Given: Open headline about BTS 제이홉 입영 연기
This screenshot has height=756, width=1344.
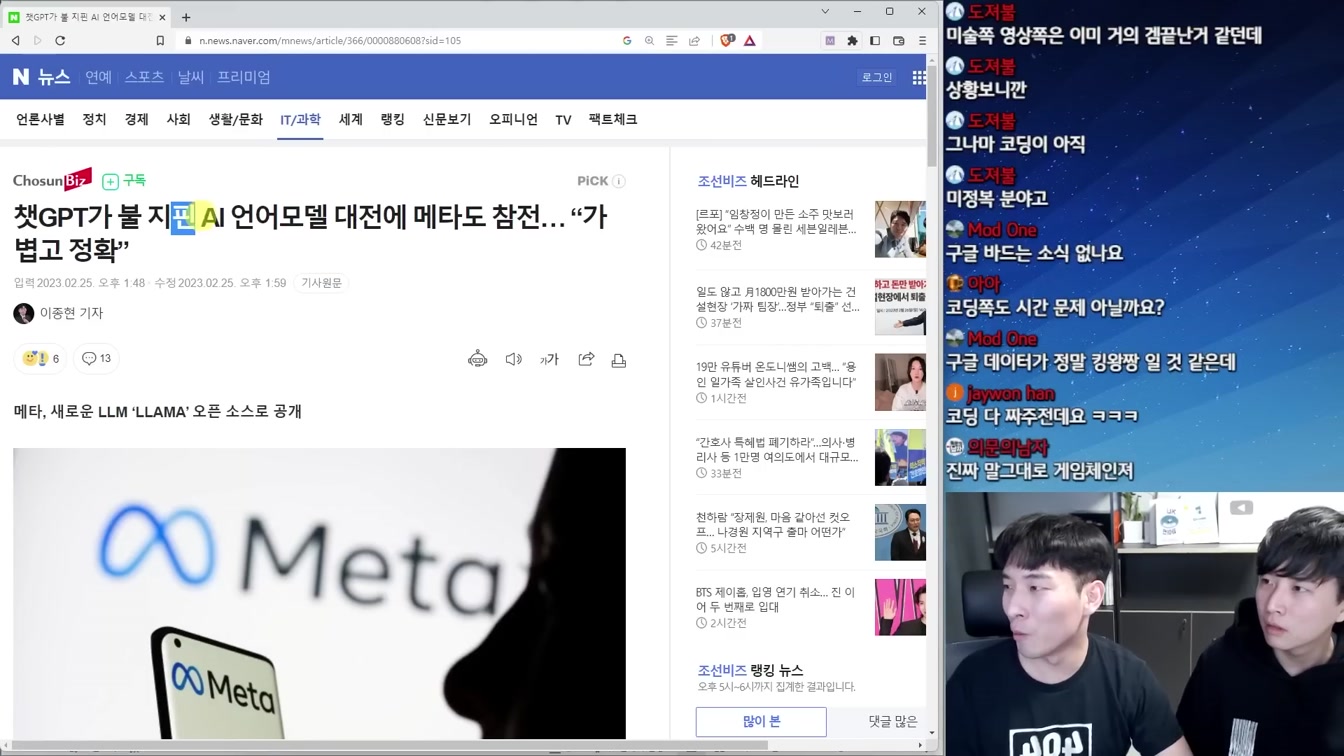Looking at the screenshot, I should click(775, 599).
